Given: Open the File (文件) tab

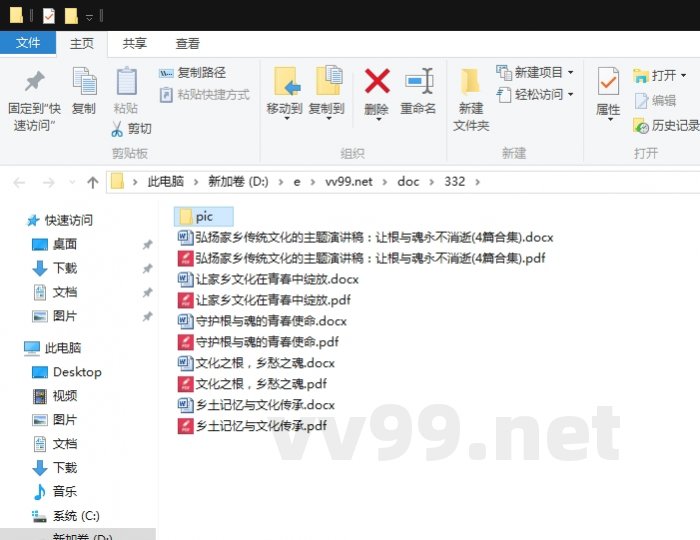Looking at the screenshot, I should click(28, 43).
